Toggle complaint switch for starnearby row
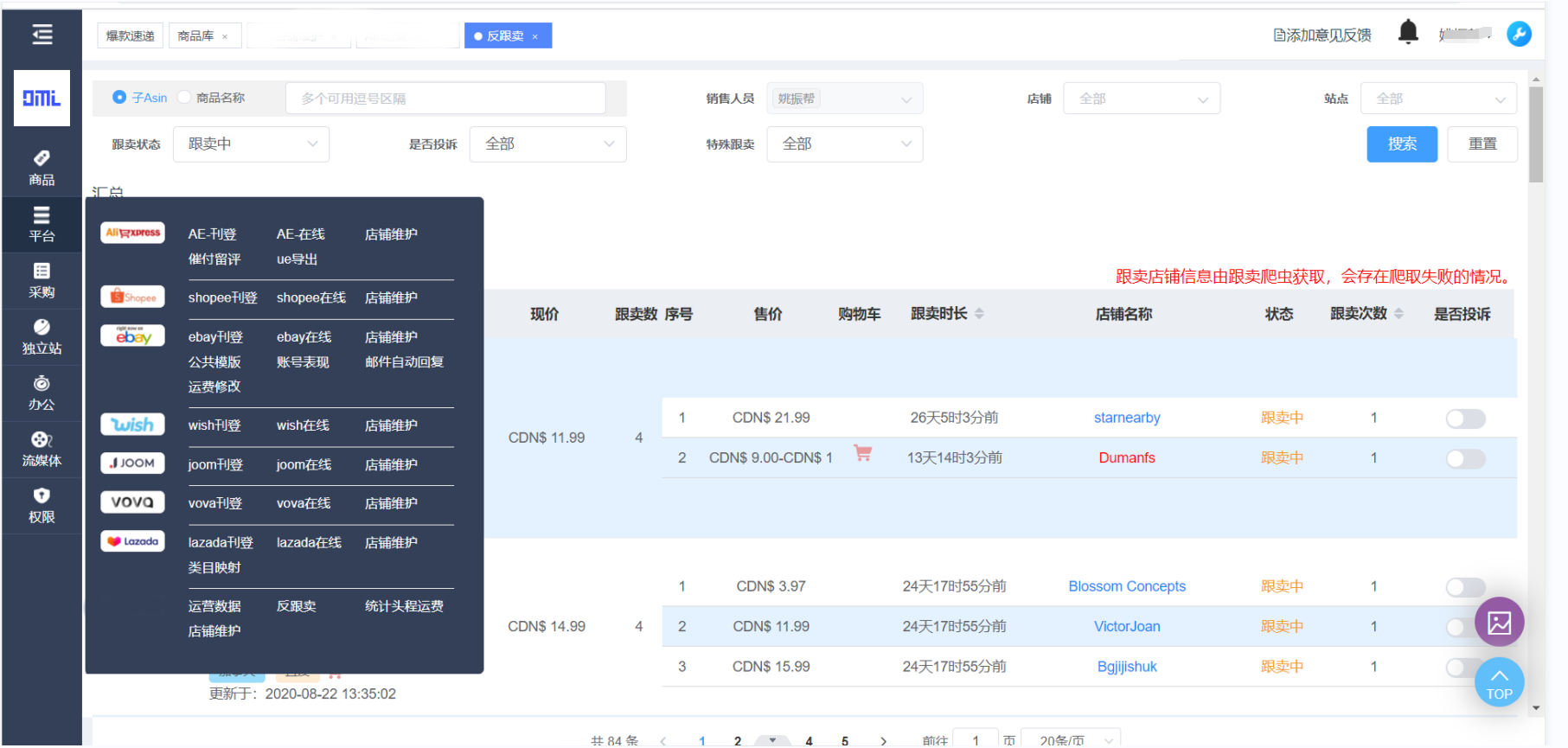 tap(1465, 419)
